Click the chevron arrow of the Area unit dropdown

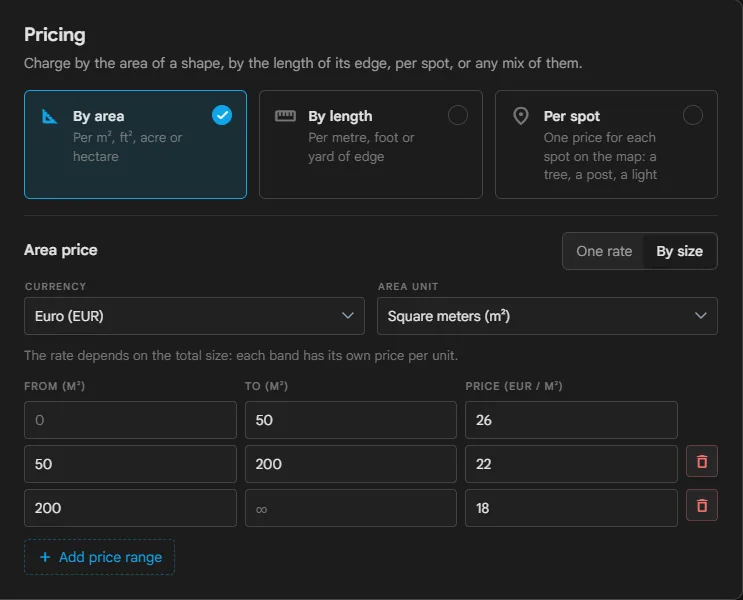point(701,316)
